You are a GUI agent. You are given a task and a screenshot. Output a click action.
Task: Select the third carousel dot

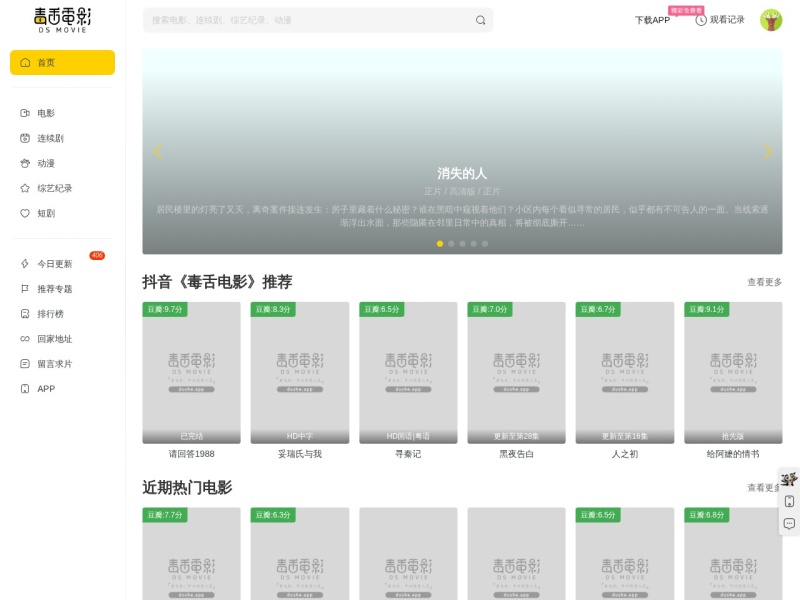tap(462, 244)
